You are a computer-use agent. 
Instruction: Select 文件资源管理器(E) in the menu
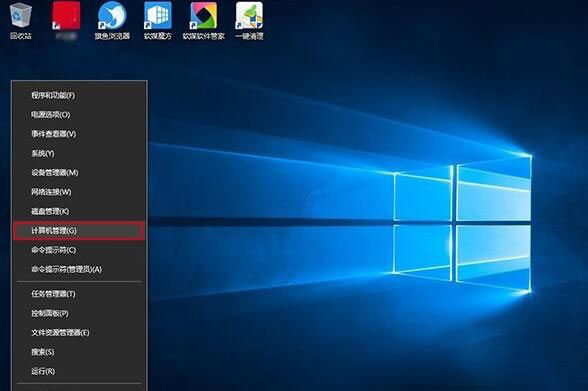(x=79, y=333)
